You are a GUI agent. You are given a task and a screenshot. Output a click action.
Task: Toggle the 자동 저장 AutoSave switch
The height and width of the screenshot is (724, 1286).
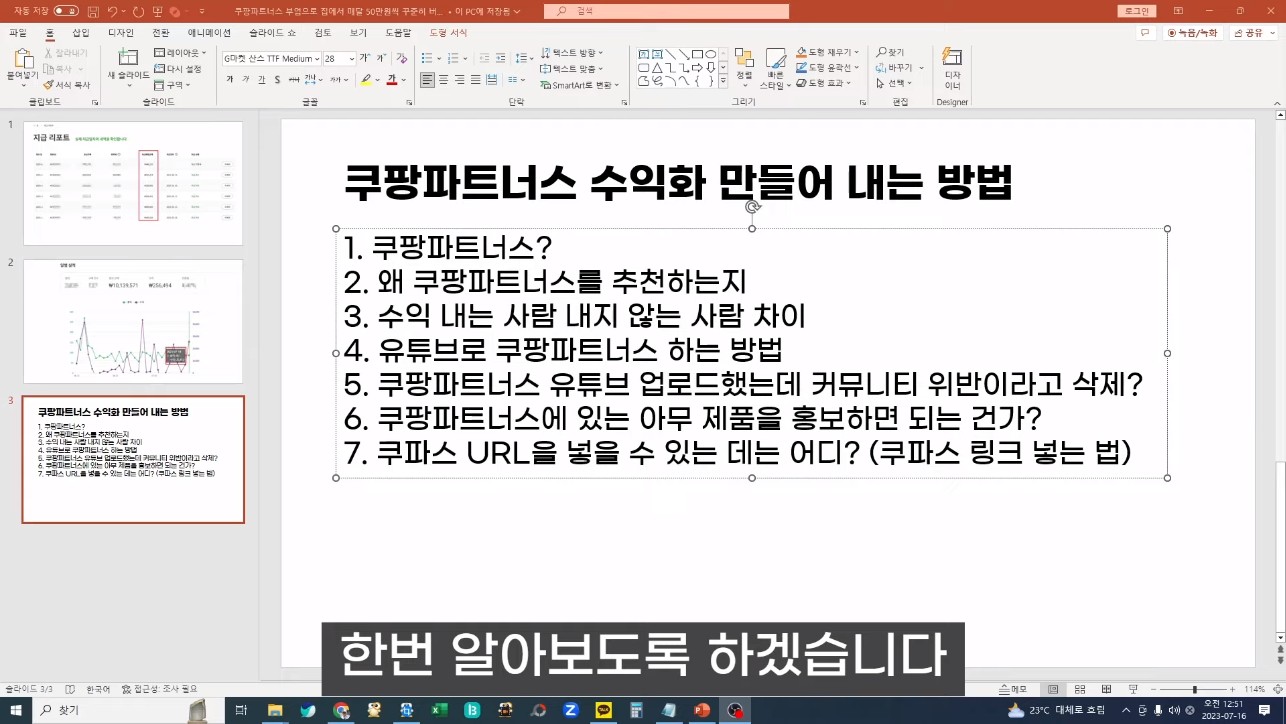[x=66, y=11]
